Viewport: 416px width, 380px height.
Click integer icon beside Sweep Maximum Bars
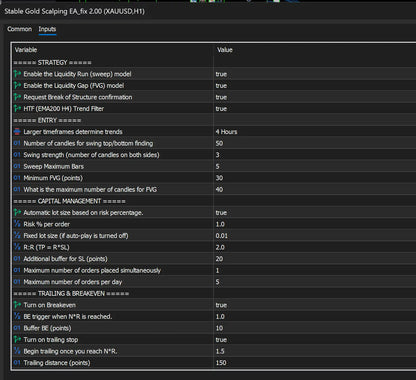pyautogui.click(x=17, y=166)
